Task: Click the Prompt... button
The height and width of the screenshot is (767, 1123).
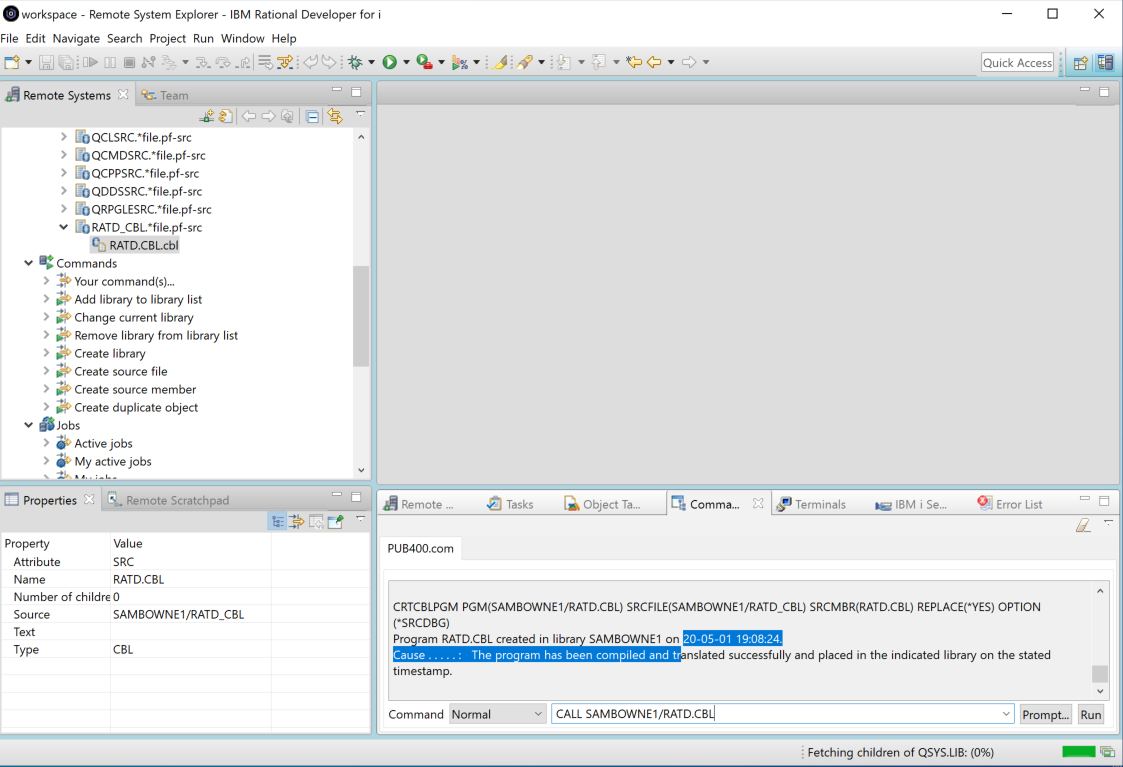Action: (1045, 714)
